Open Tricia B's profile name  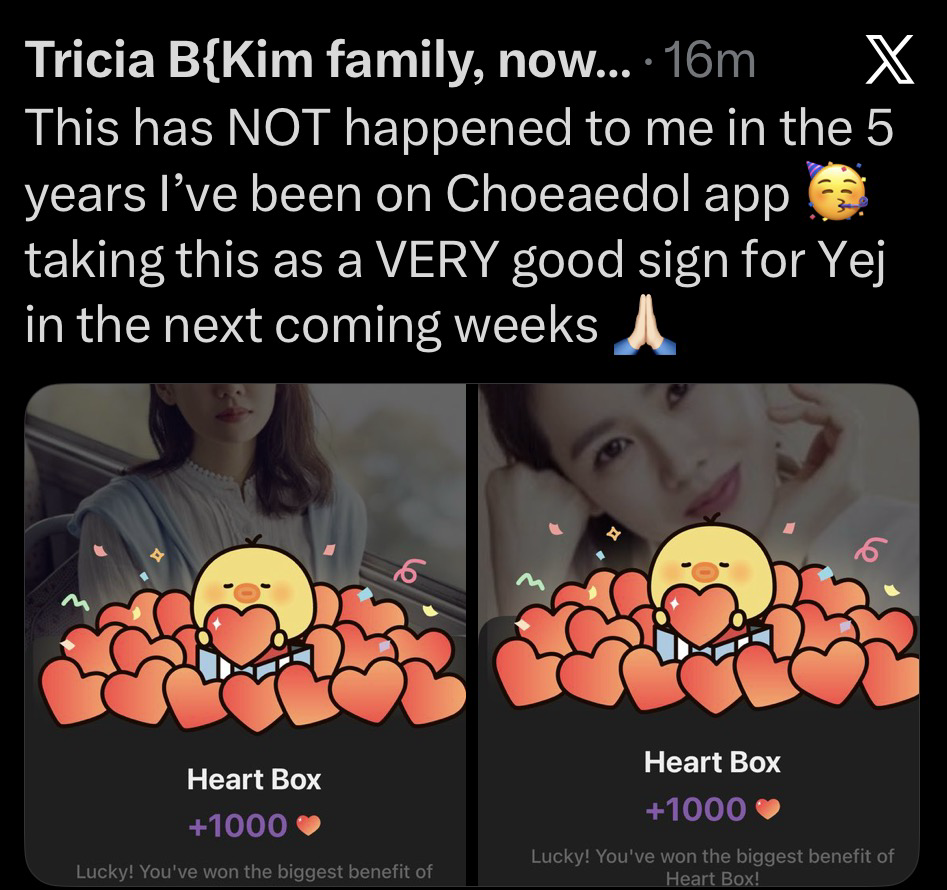click(x=328, y=60)
